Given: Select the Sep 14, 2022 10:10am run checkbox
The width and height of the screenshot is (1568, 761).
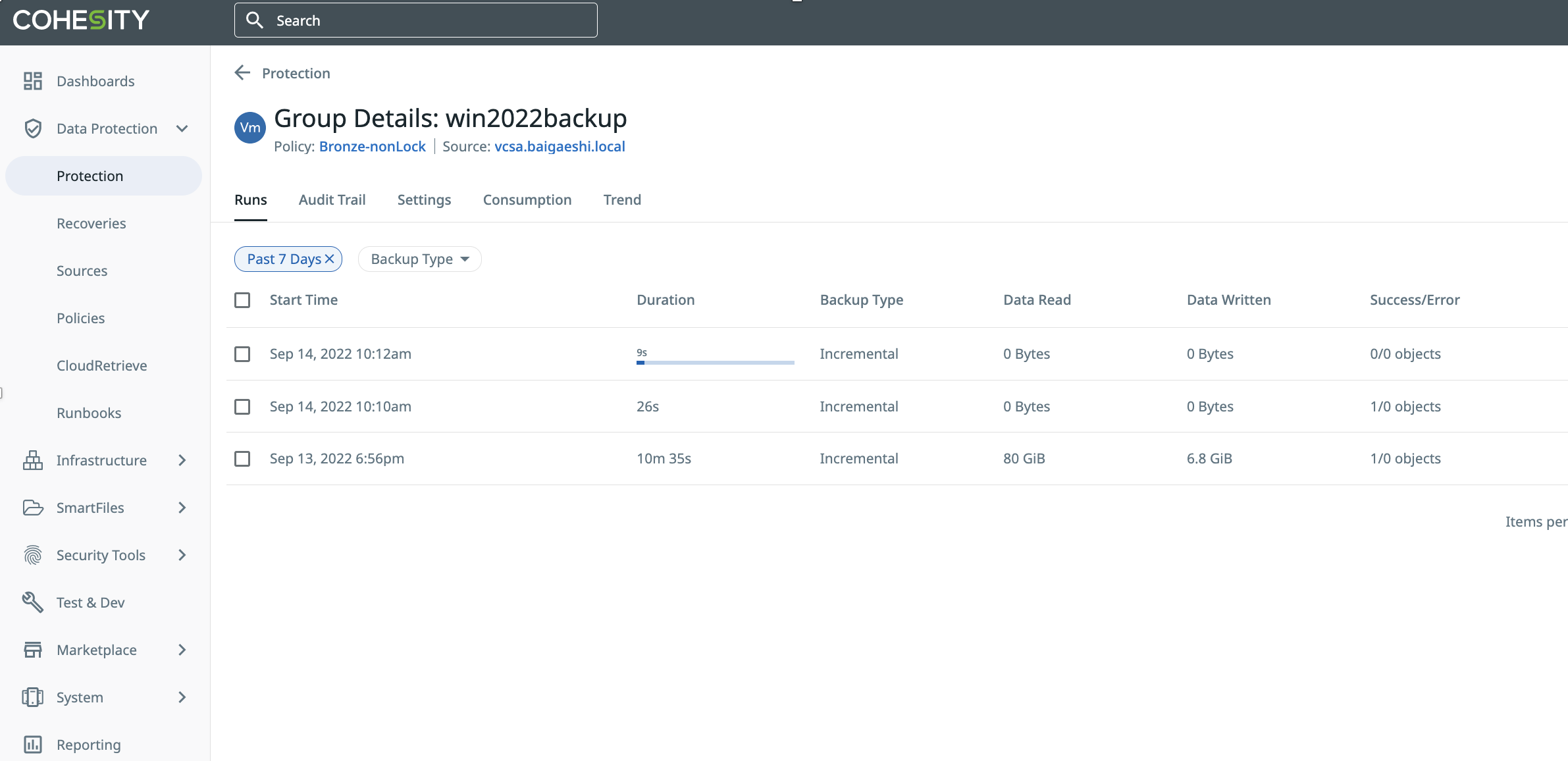Looking at the screenshot, I should 242,407.
